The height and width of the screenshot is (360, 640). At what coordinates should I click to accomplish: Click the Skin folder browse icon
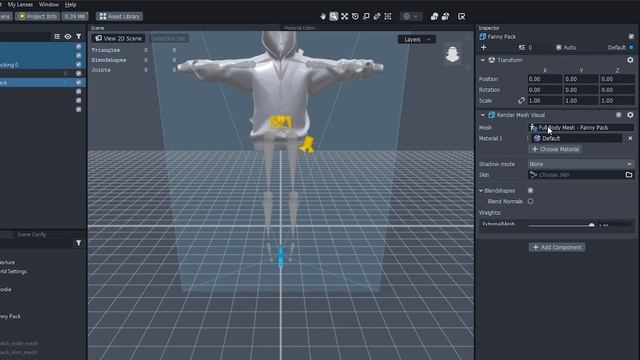(629, 175)
